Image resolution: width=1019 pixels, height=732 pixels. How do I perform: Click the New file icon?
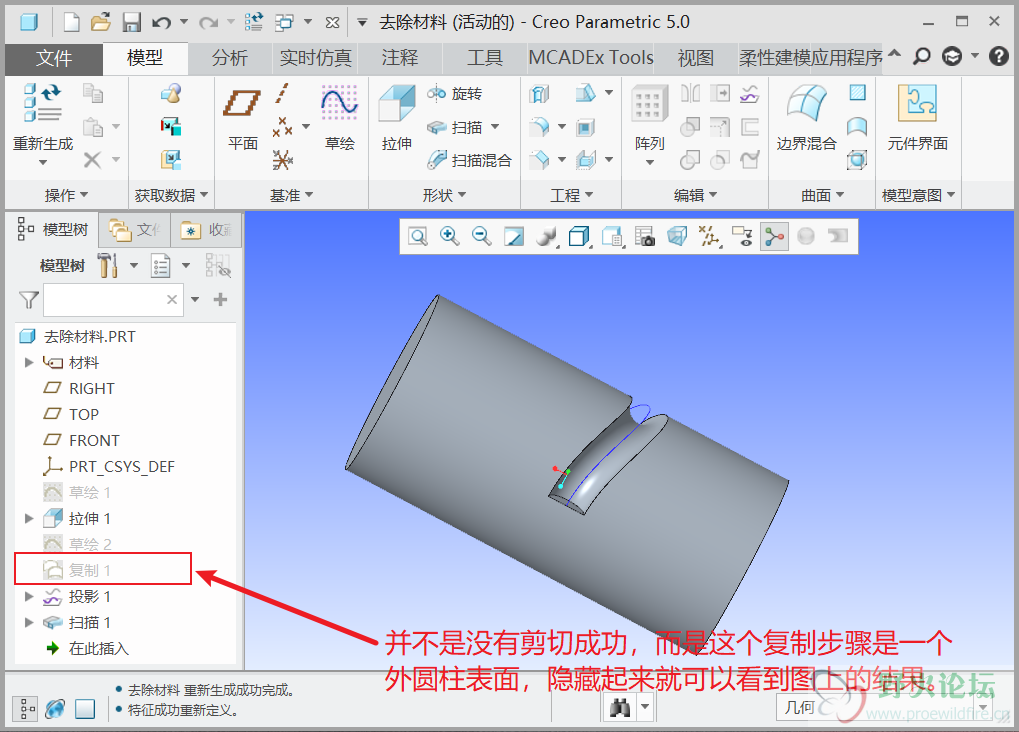71,23
